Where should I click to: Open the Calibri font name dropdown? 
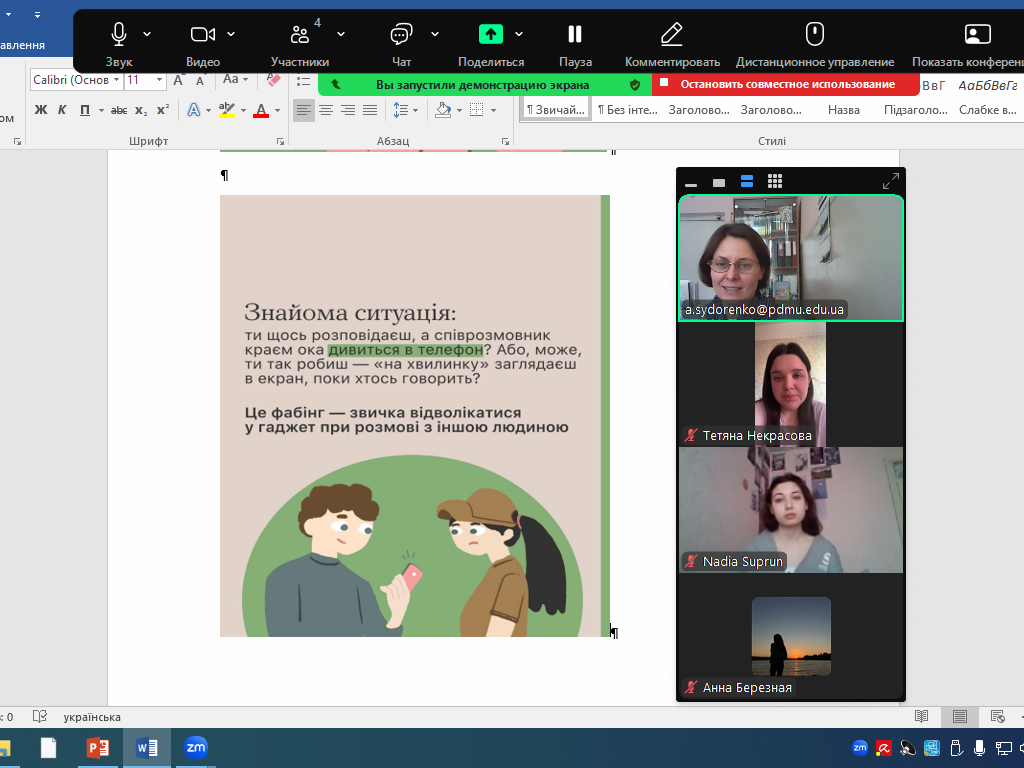[x=116, y=80]
